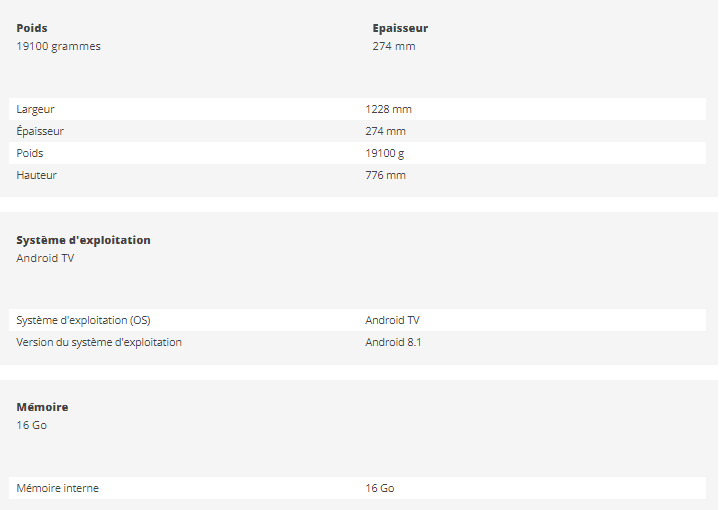The width and height of the screenshot is (719, 510).
Task: Select the 776 mm height value
Action: coord(385,175)
